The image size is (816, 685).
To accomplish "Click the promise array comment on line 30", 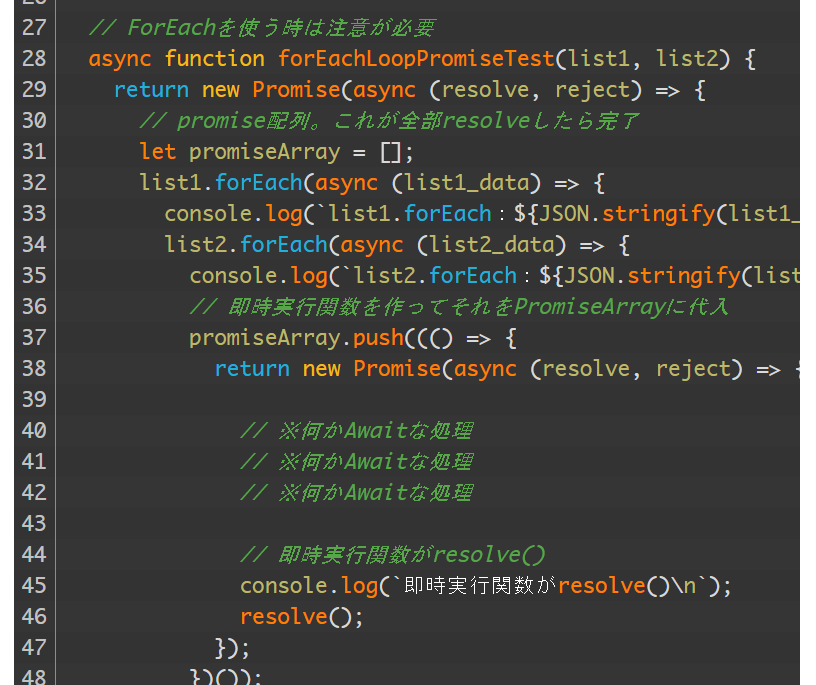I will tap(389, 121).
